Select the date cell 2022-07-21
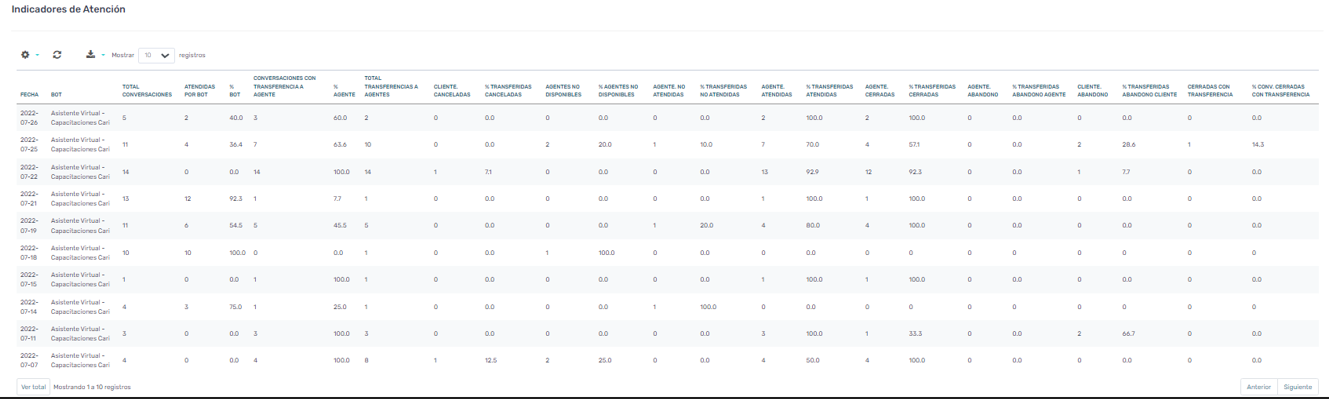The width and height of the screenshot is (1329, 399). [x=29, y=199]
